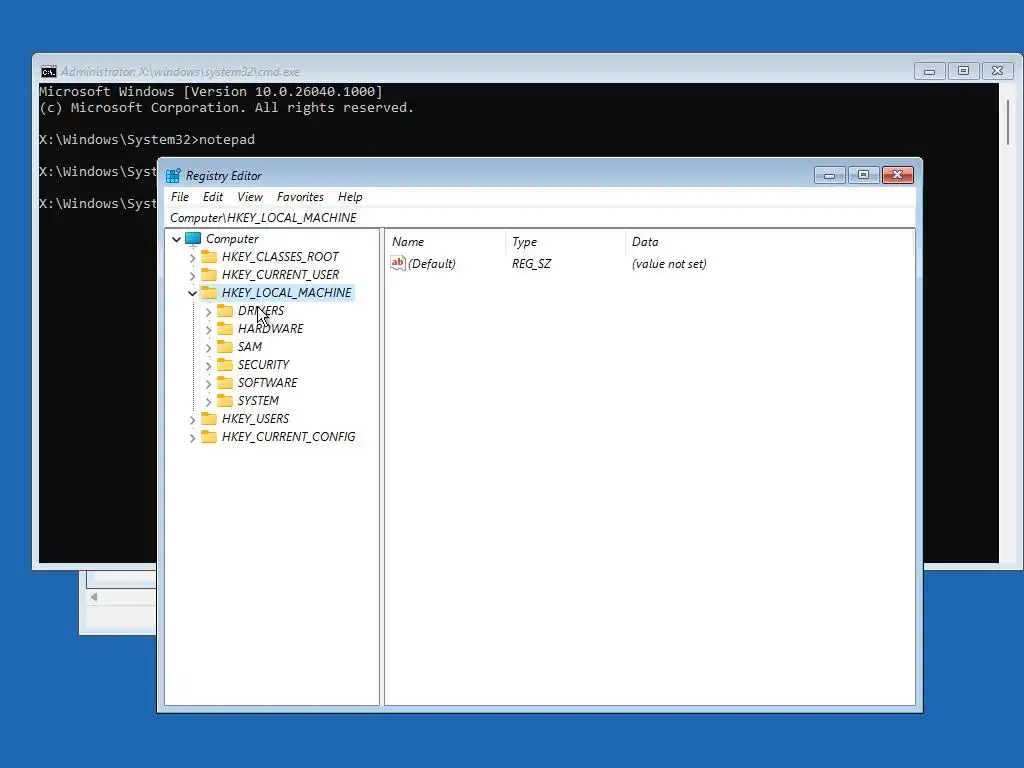1024x768 pixels.
Task: Minimize the cmd.exe window
Action: 929,71
